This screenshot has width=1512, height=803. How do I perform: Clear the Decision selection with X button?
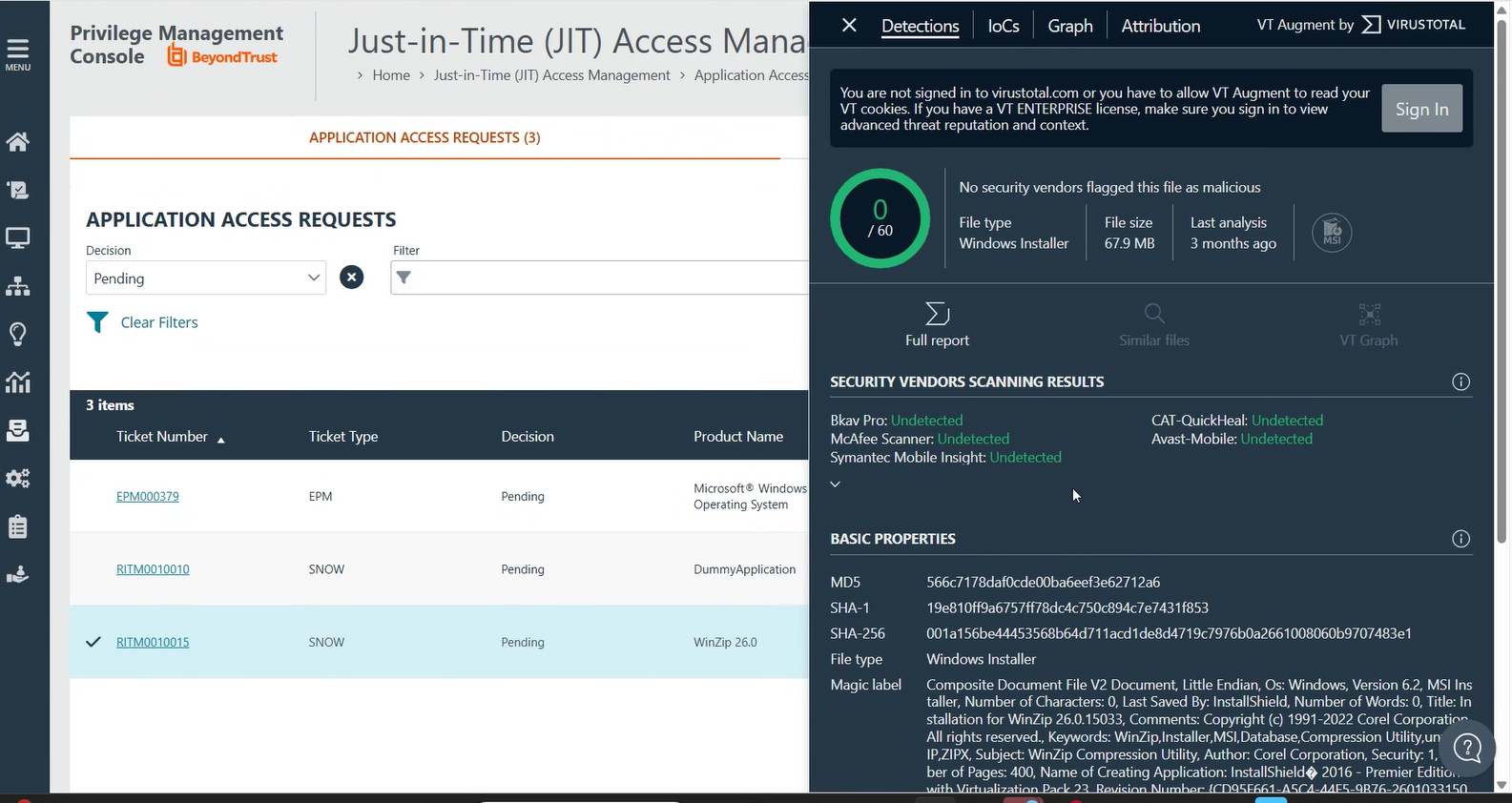pyautogui.click(x=352, y=278)
